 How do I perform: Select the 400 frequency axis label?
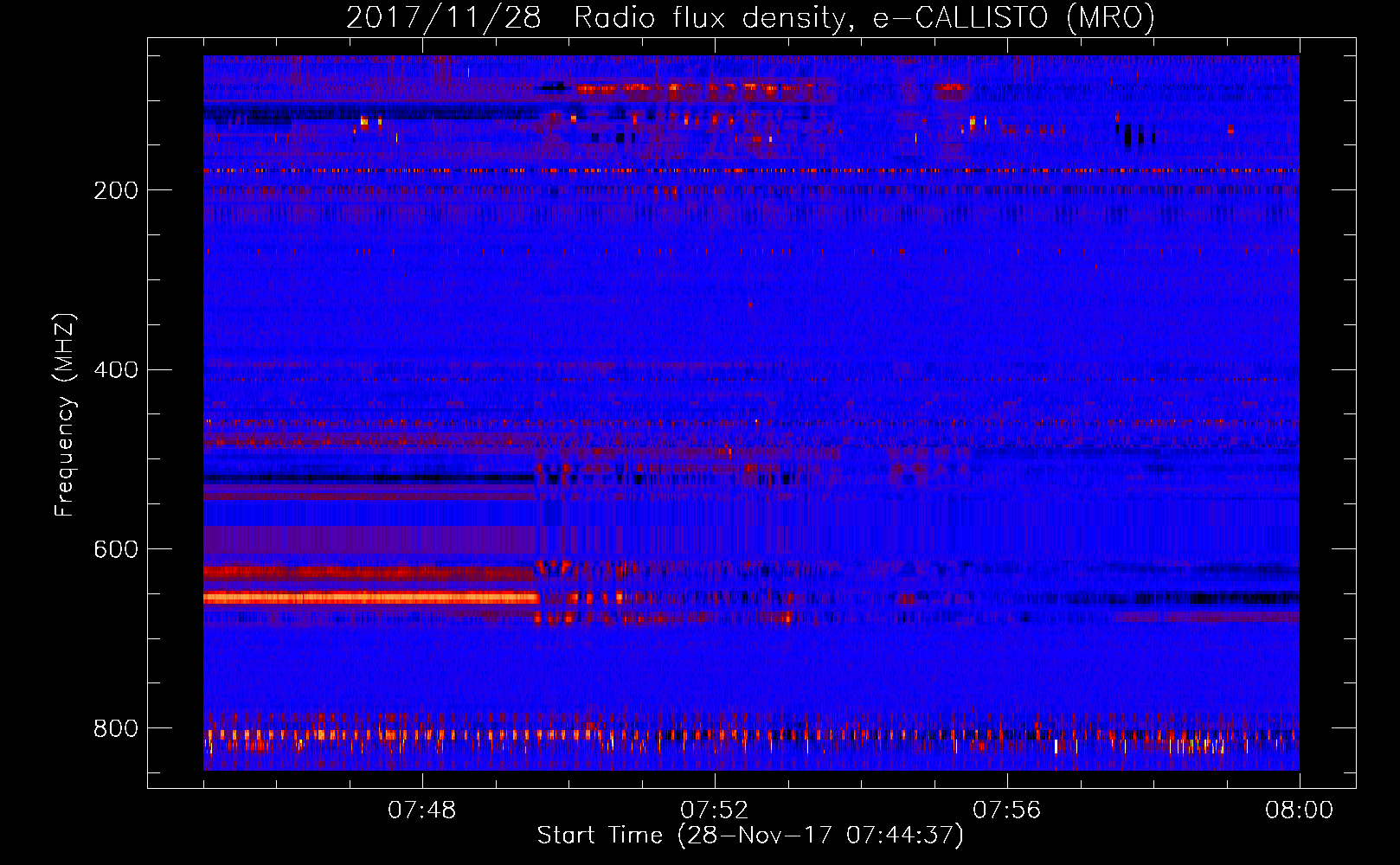116,370
